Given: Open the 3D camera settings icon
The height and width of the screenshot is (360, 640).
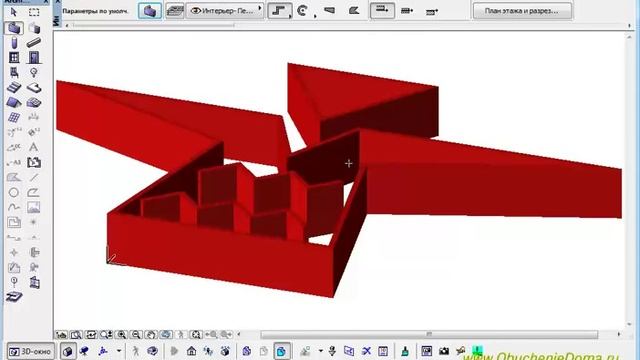Looking at the screenshot, I should 84,351.
